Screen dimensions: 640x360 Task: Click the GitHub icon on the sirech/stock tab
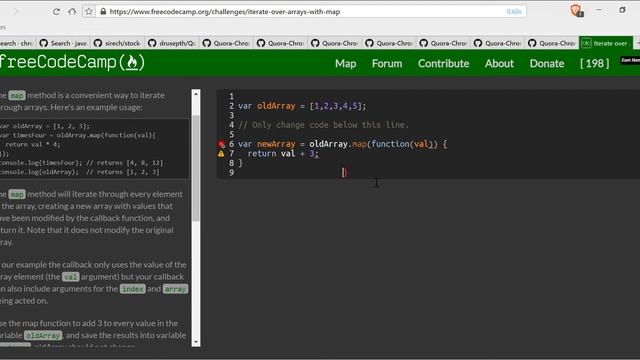[x=98, y=43]
